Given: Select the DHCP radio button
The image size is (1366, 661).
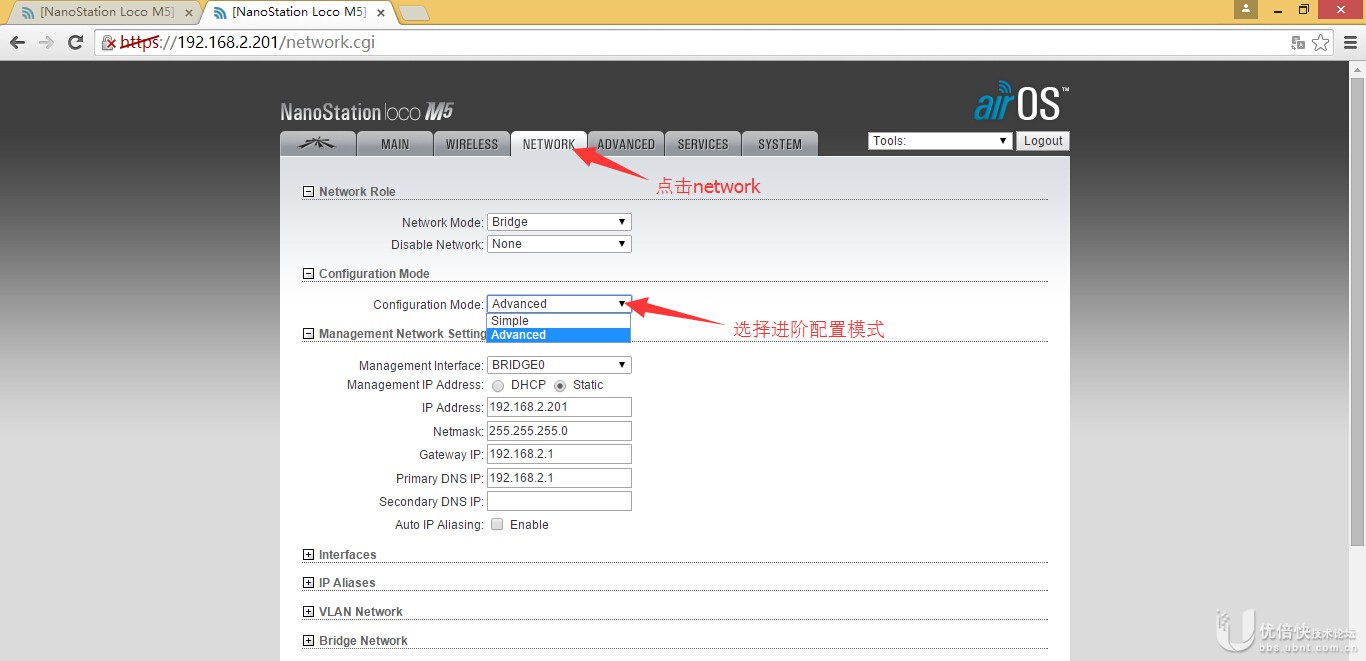Looking at the screenshot, I should click(x=498, y=386).
